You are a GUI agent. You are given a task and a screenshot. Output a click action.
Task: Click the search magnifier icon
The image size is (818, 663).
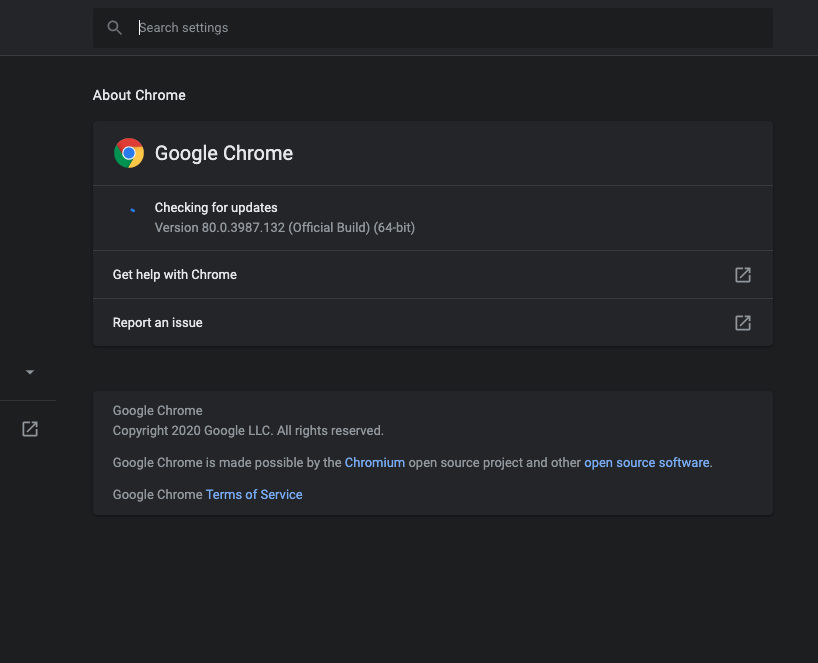click(115, 28)
